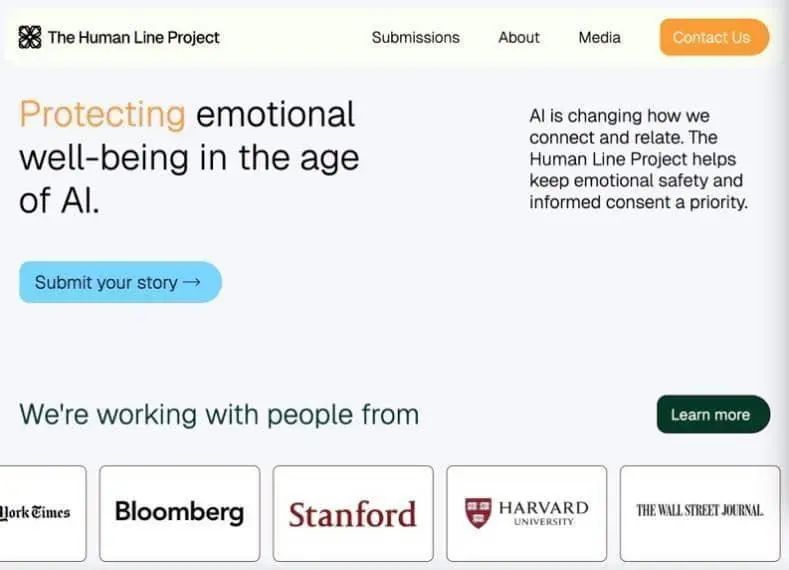
Task: Click "The Human Line Project" site name
Action: click(133, 38)
